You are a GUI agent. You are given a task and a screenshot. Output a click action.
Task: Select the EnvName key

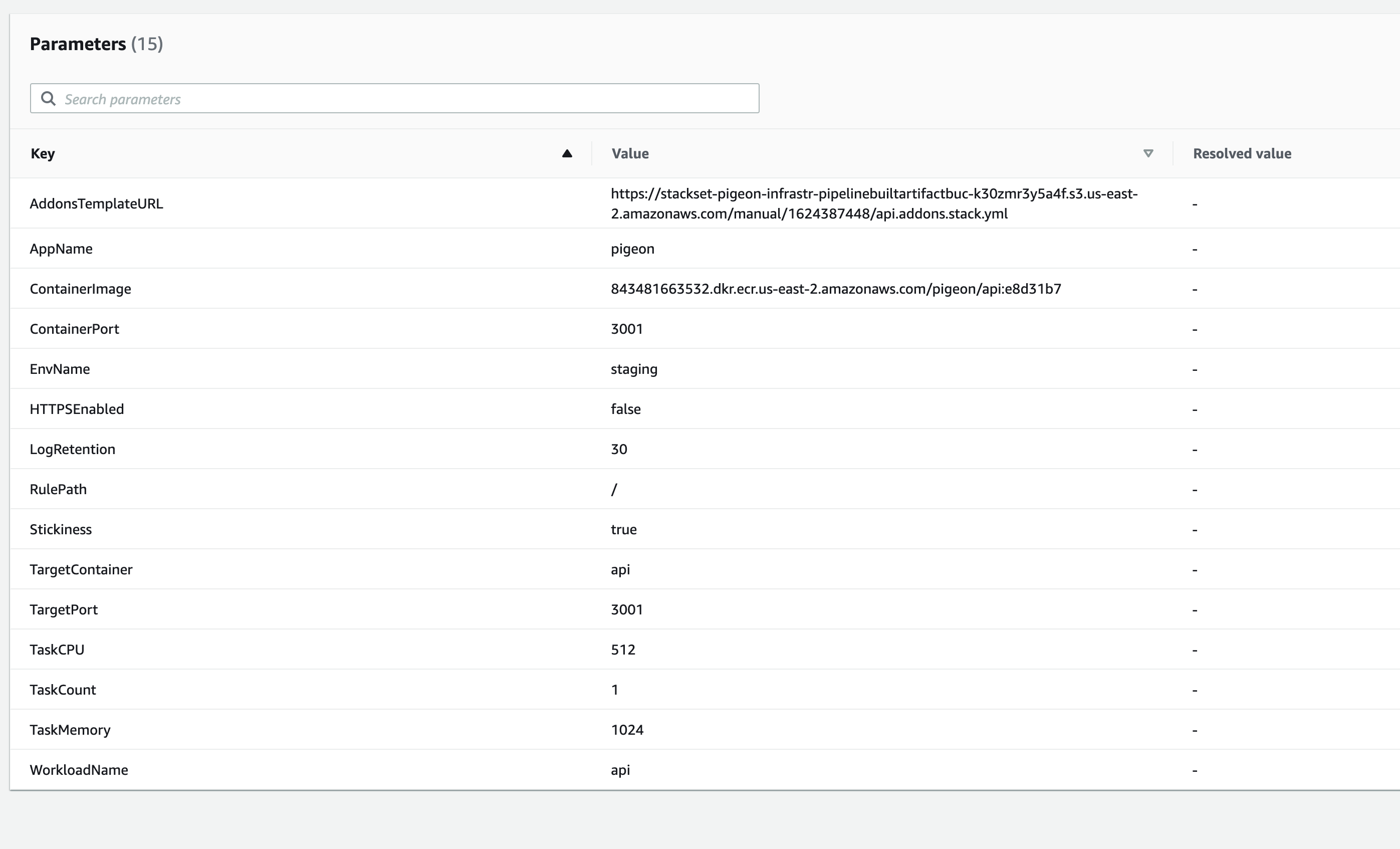[x=60, y=369]
